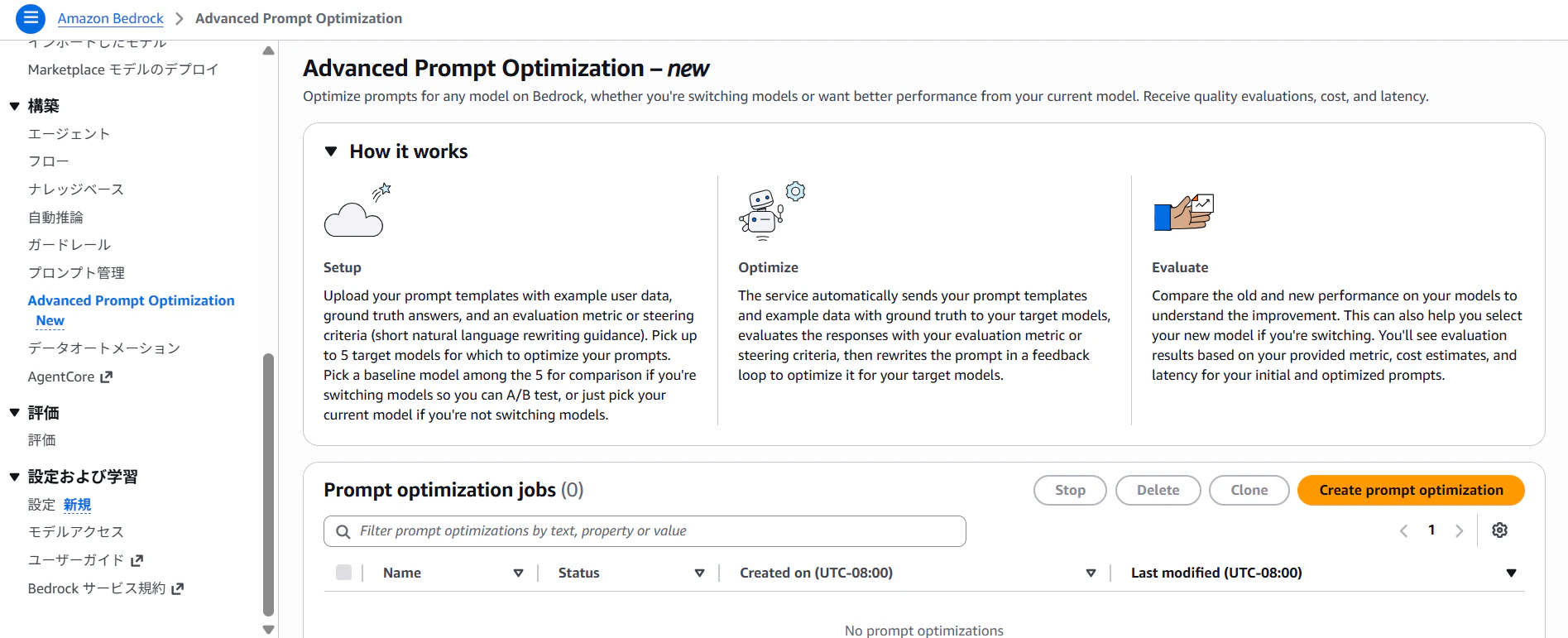
Task: Click the Evaluate hand chart illustration
Action: 1183,213
